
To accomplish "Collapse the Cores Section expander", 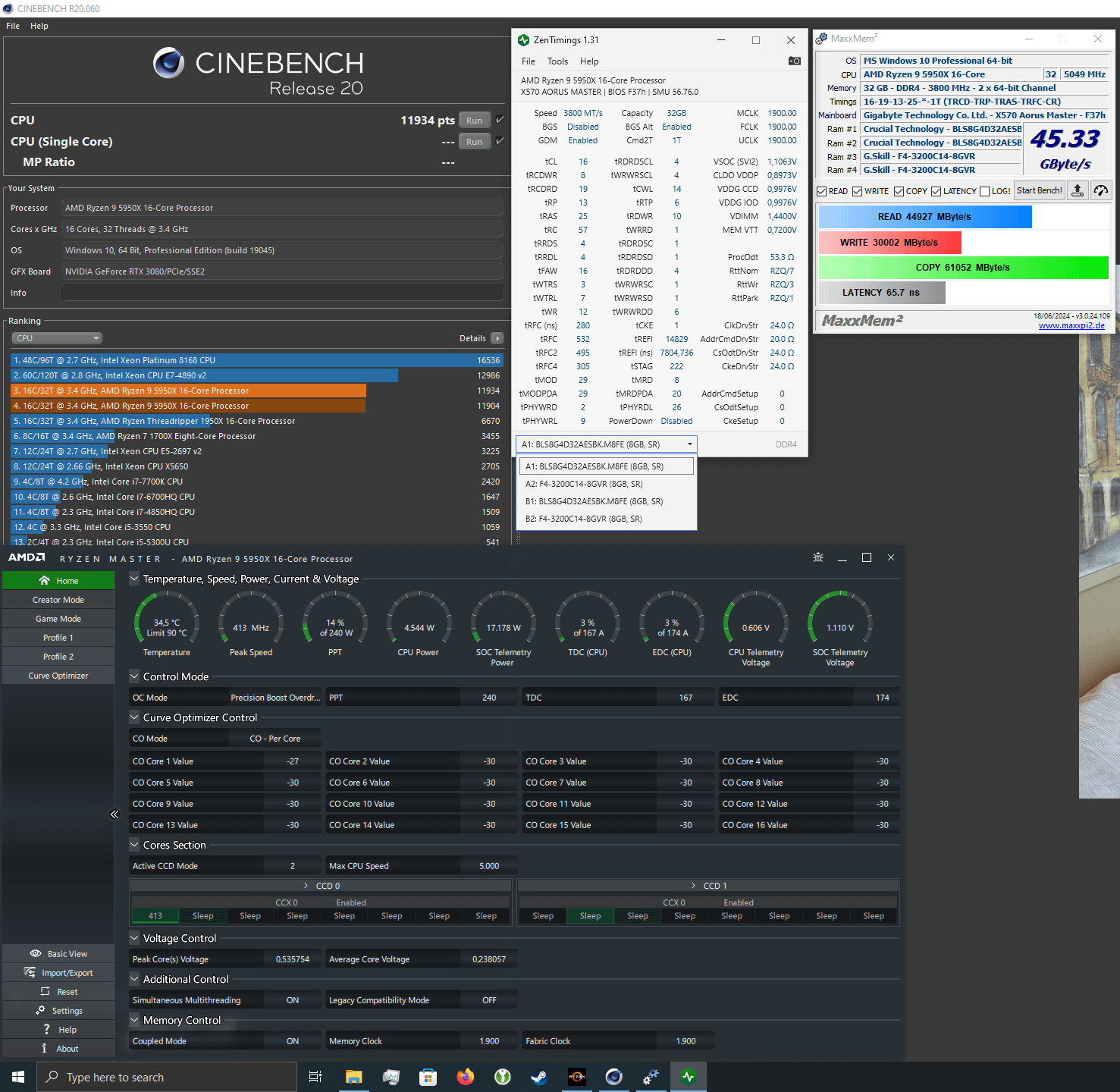I will pyautogui.click(x=134, y=845).
